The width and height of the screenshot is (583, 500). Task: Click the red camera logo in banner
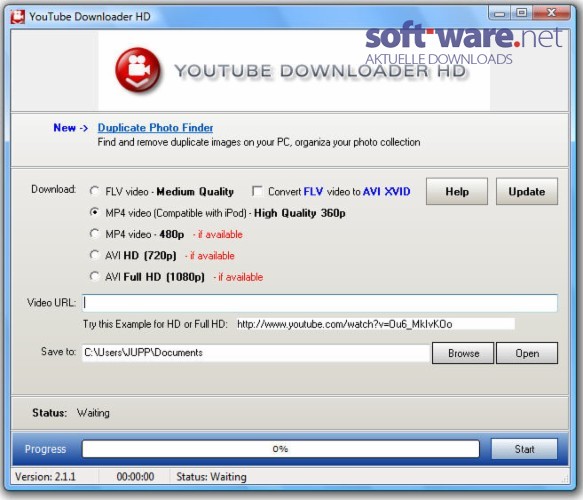click(x=138, y=70)
